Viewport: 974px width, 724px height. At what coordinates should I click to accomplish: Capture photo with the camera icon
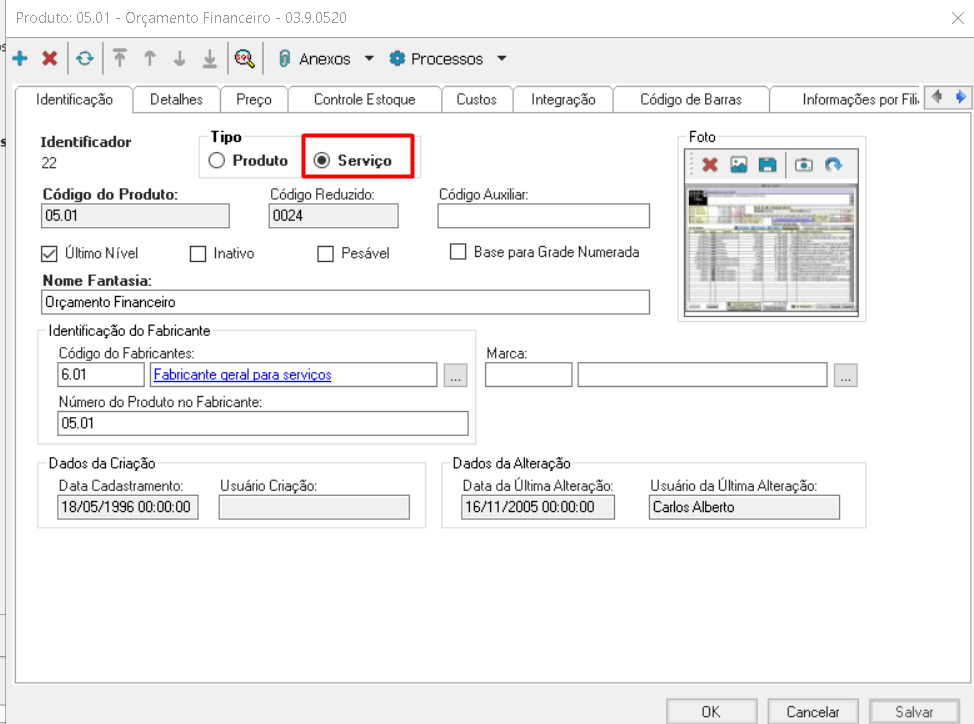(804, 165)
